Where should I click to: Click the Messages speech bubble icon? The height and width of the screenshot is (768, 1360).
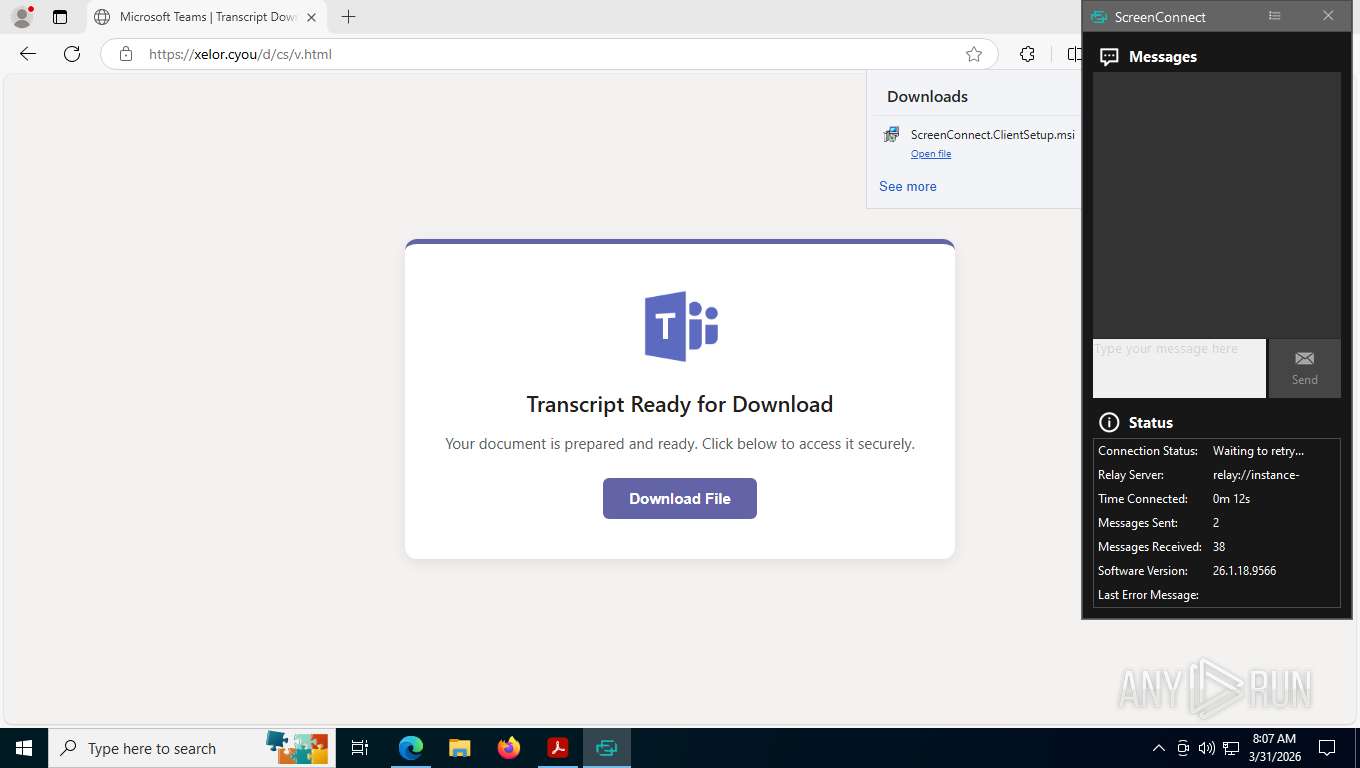coord(1109,57)
